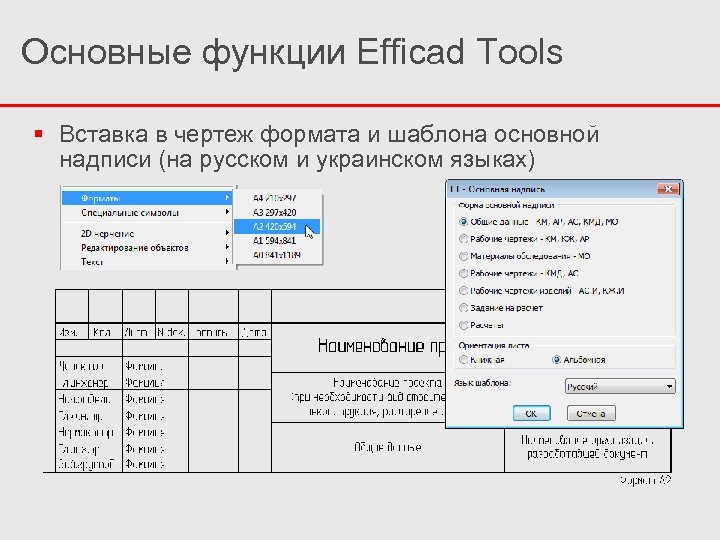Open Специальные символы submenu entry

[x=147, y=212]
